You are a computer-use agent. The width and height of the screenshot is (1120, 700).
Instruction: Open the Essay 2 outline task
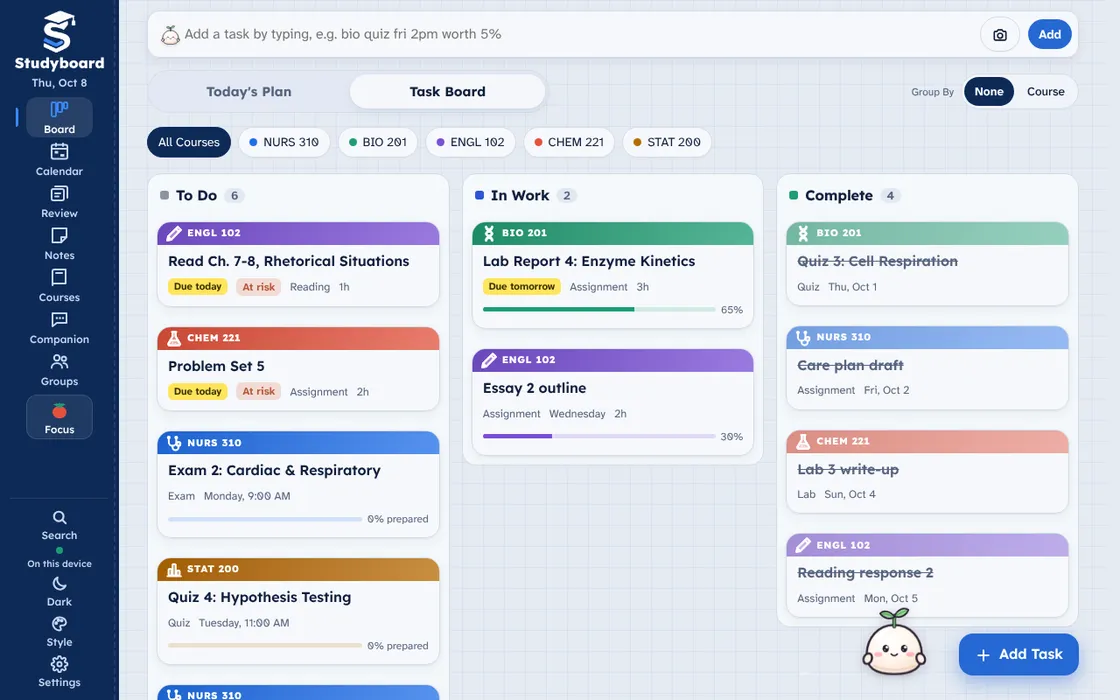(613, 402)
